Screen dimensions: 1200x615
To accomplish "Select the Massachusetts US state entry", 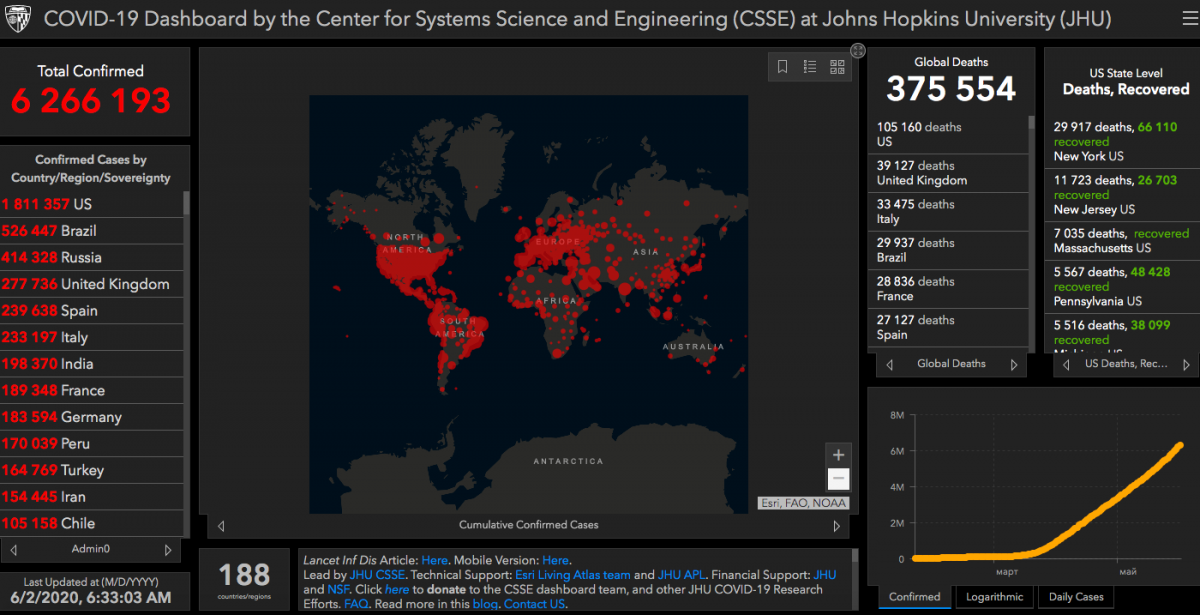I will tap(1122, 241).
